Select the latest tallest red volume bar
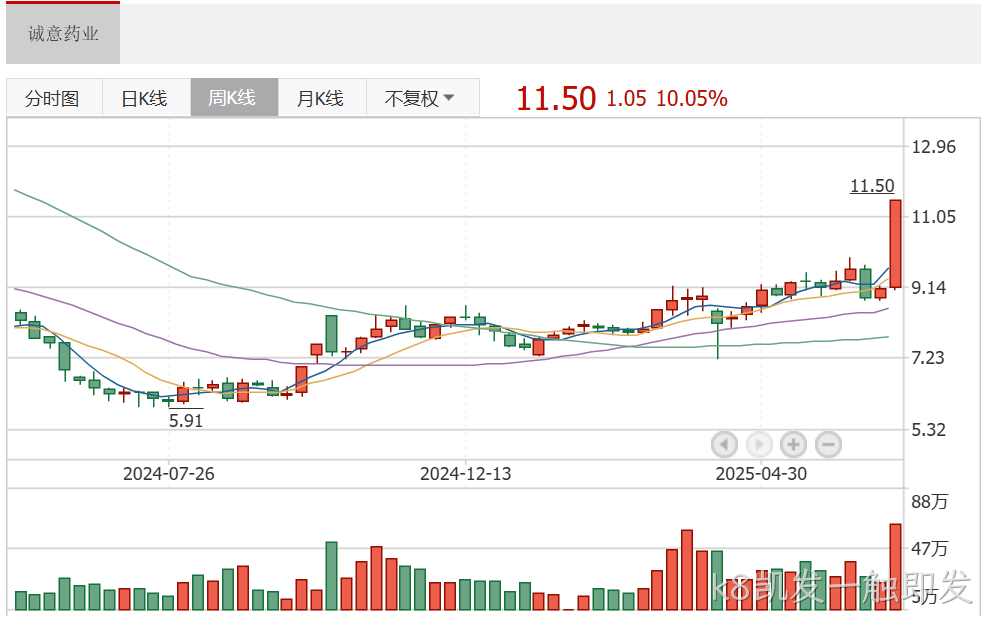 895,567
